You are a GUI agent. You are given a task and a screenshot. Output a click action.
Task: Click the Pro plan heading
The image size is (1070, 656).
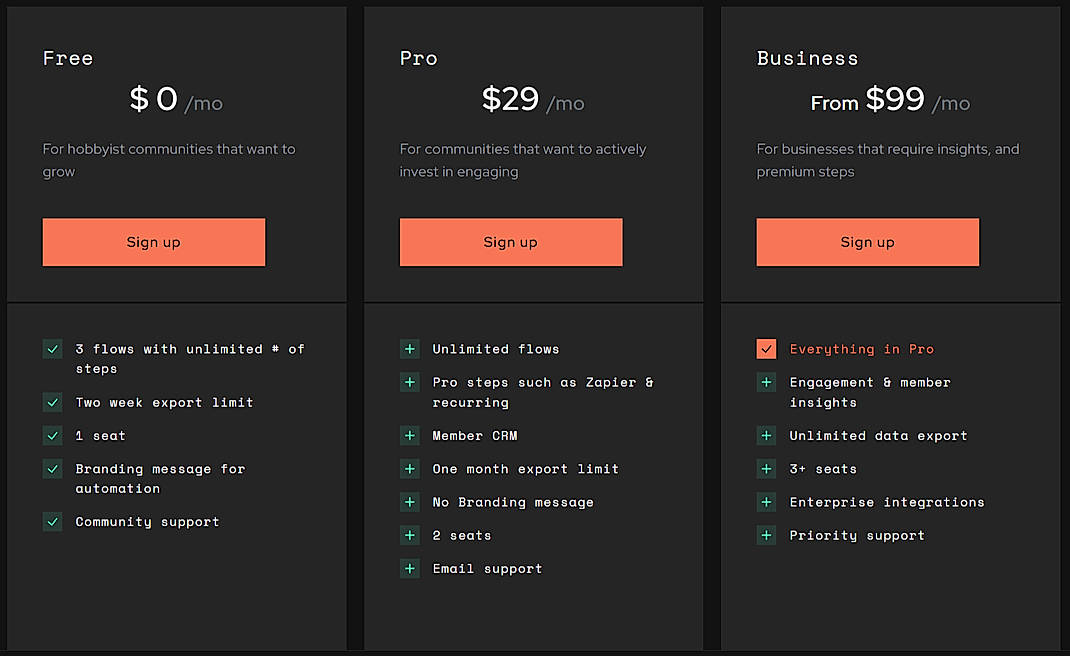[419, 58]
